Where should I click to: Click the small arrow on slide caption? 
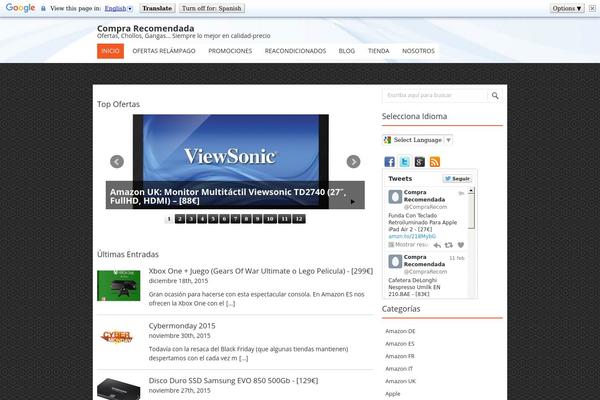tap(352, 202)
